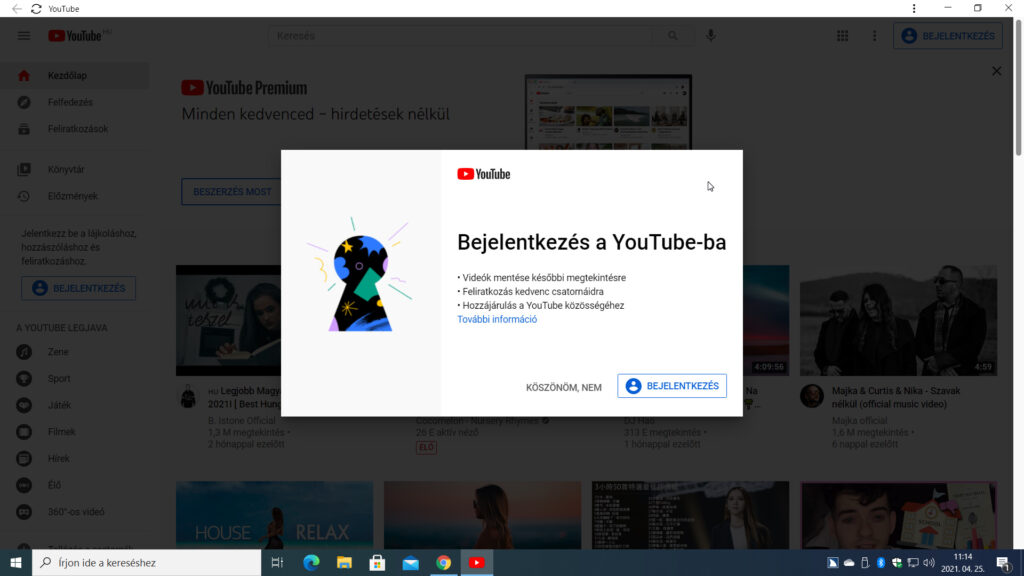Screen dimensions: 1024x576
Task: Click YouTube logo inside dialog
Action: pos(484,174)
